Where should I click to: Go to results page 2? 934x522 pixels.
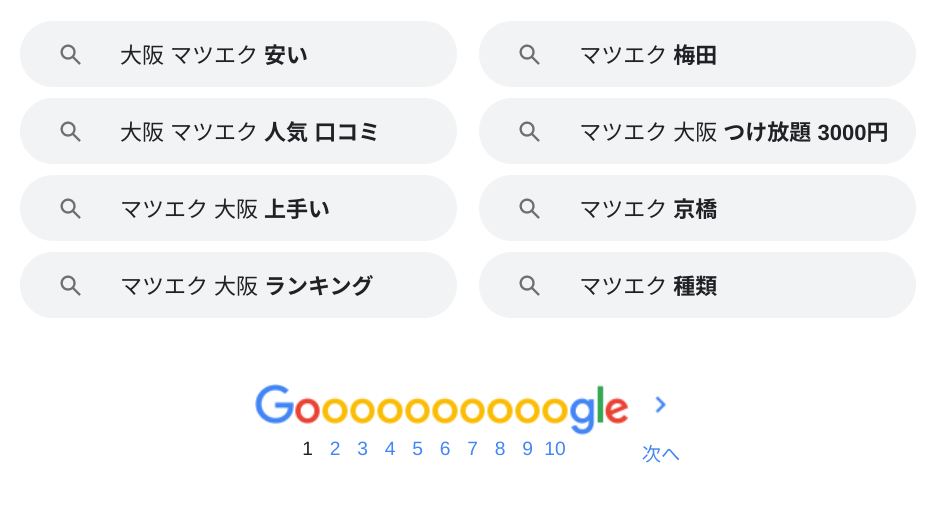(335, 449)
